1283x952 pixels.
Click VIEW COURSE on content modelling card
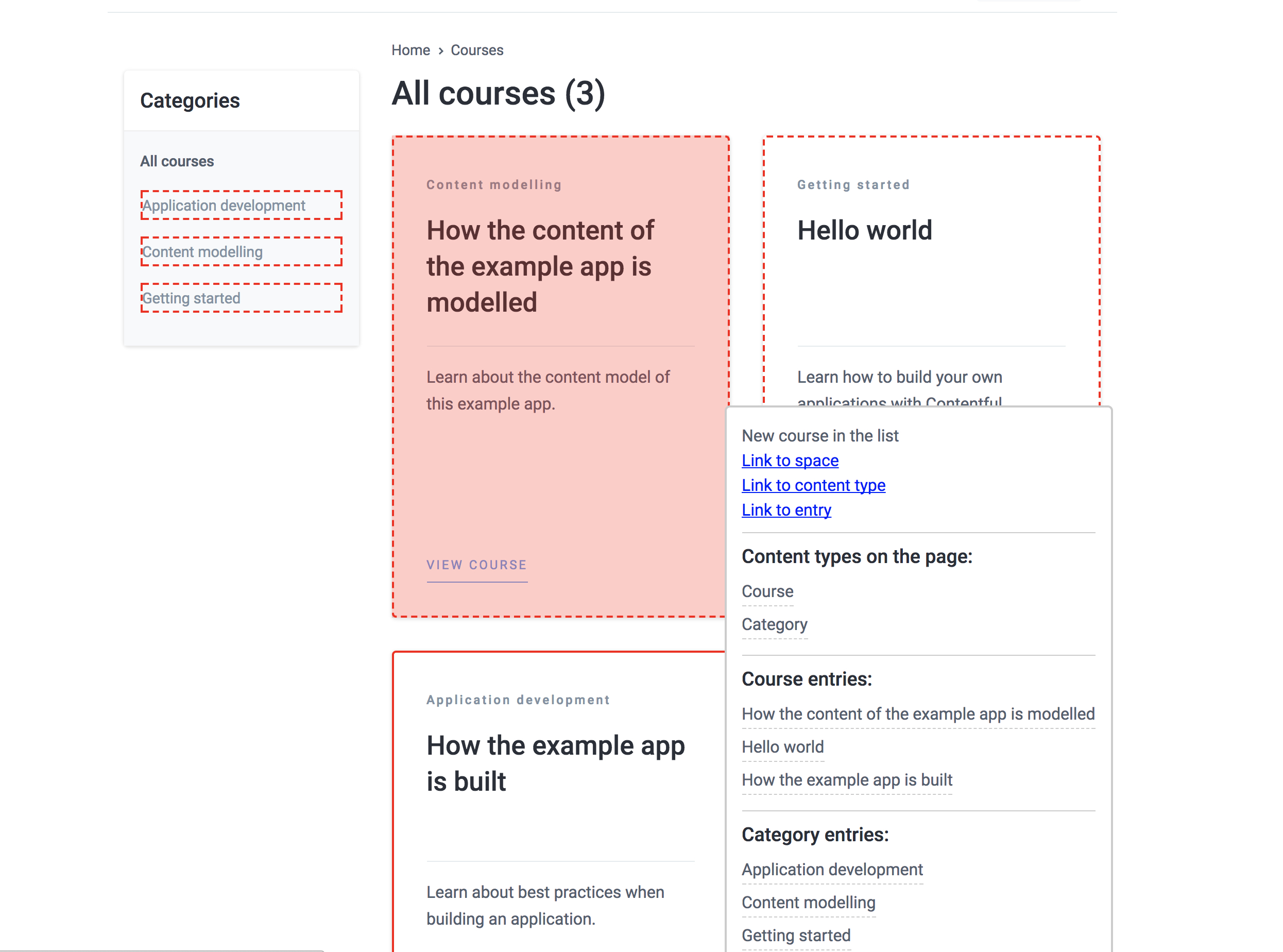click(x=476, y=565)
